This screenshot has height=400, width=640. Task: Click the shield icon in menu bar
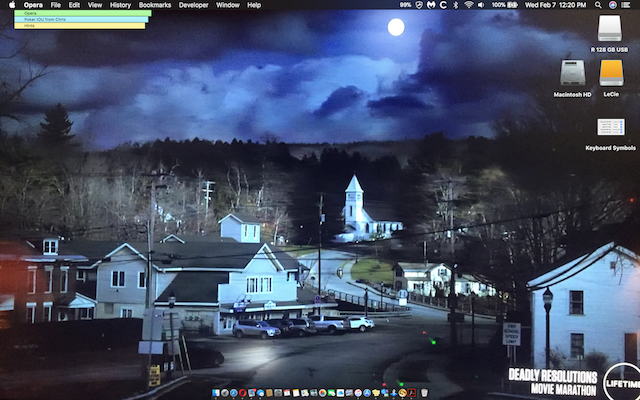pos(419,5)
